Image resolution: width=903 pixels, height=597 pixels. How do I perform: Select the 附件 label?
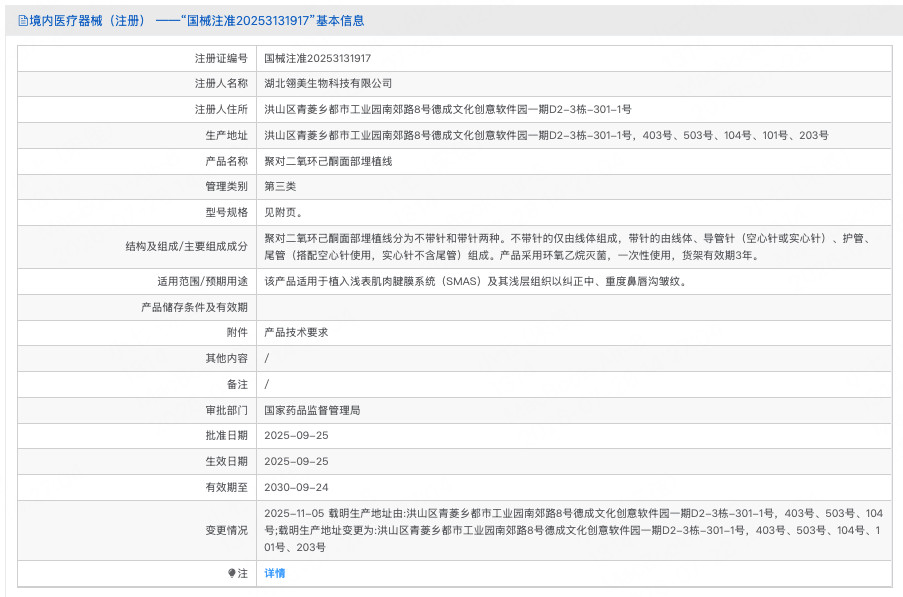pos(237,332)
